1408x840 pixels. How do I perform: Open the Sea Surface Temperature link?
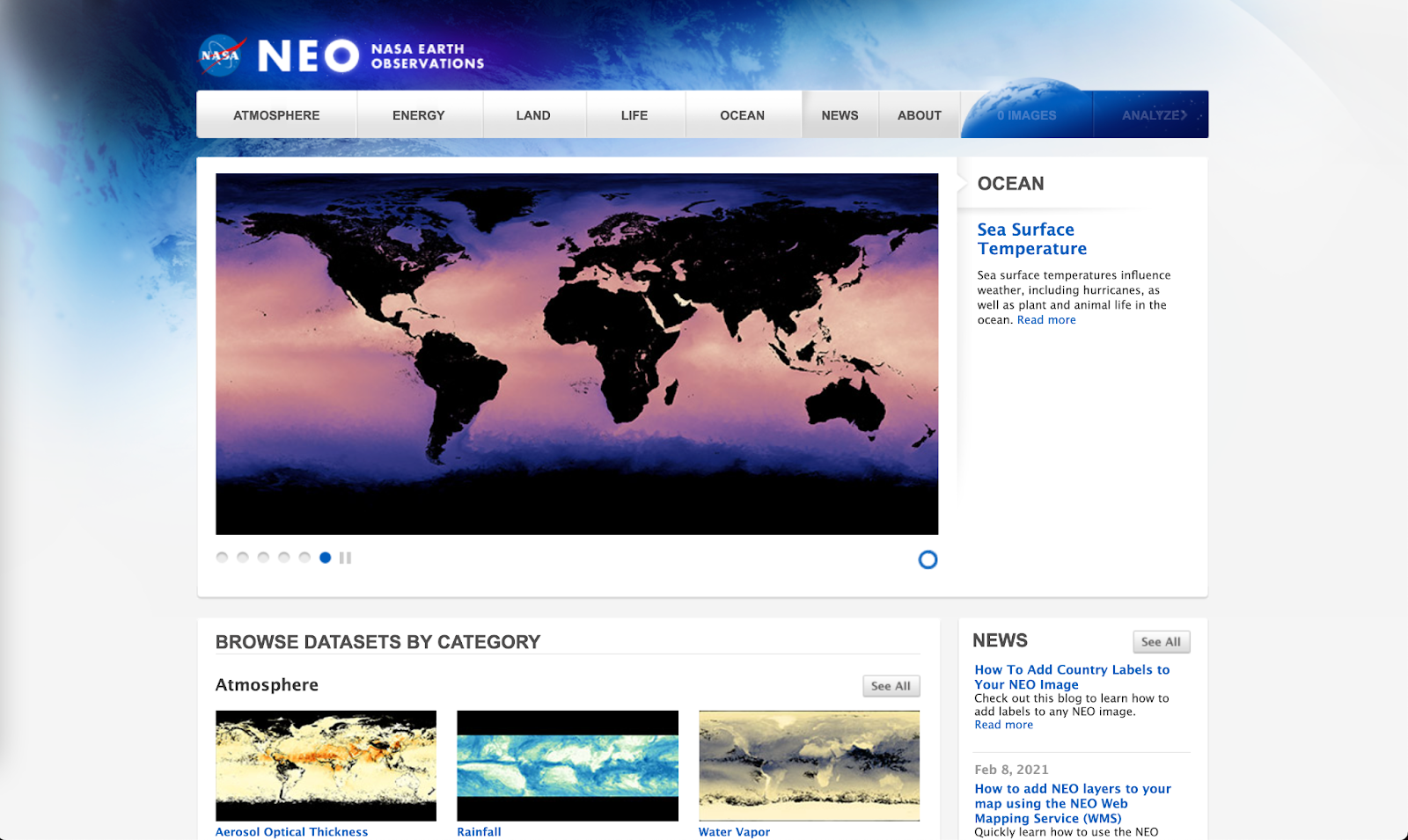coord(1032,239)
